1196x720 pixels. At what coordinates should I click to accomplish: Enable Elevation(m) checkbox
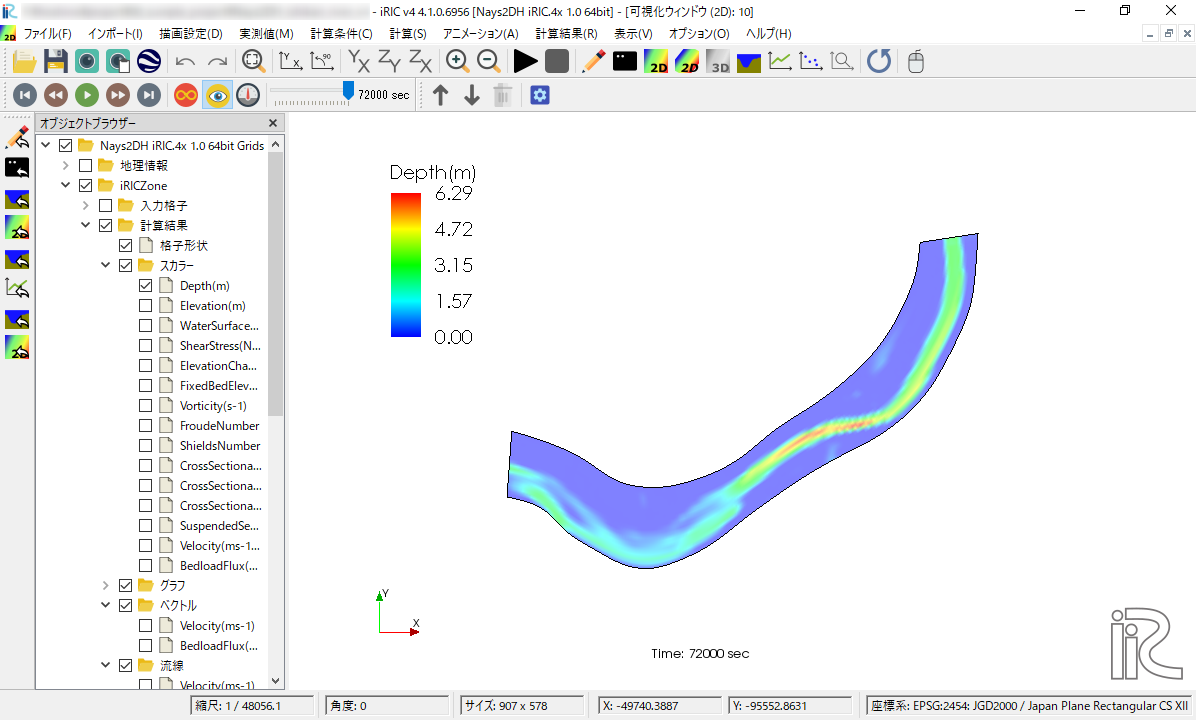point(146,306)
